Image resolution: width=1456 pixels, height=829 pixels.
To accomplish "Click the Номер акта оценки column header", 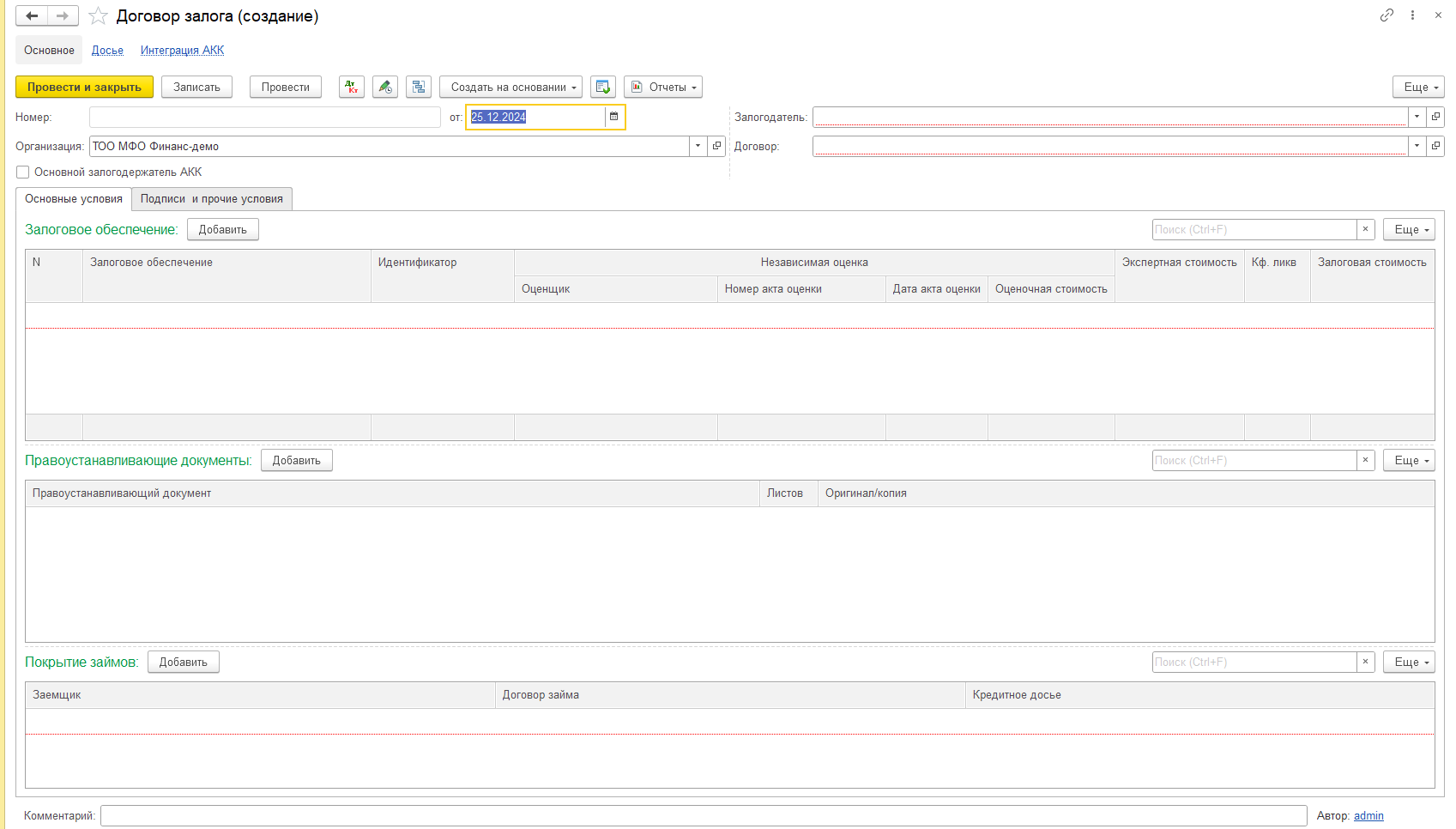I will pyautogui.click(x=801, y=289).
